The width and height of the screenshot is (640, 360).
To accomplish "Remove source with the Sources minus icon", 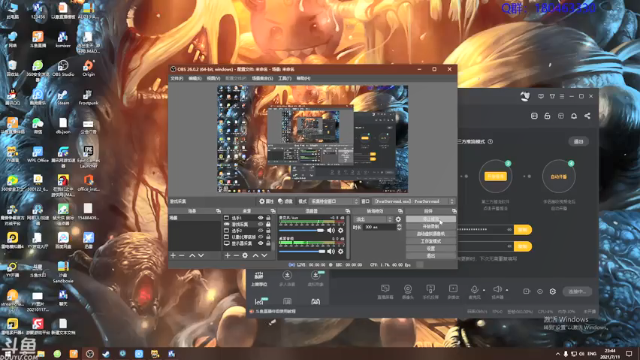I will tap(236, 256).
